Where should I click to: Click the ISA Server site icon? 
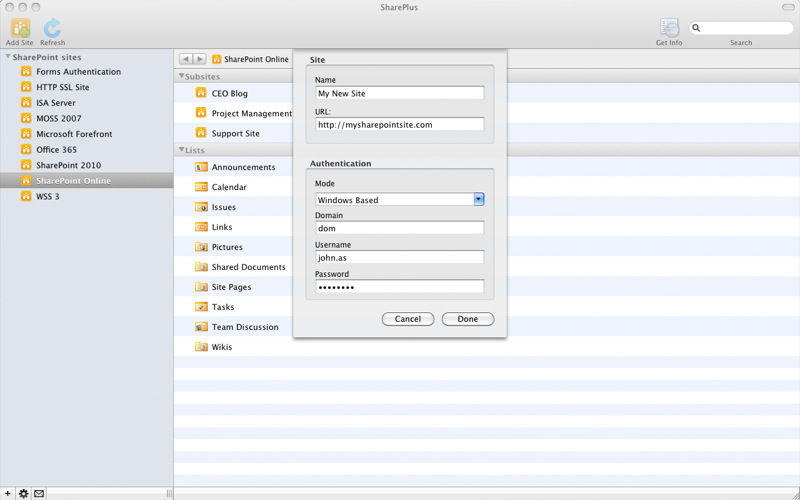coord(26,103)
